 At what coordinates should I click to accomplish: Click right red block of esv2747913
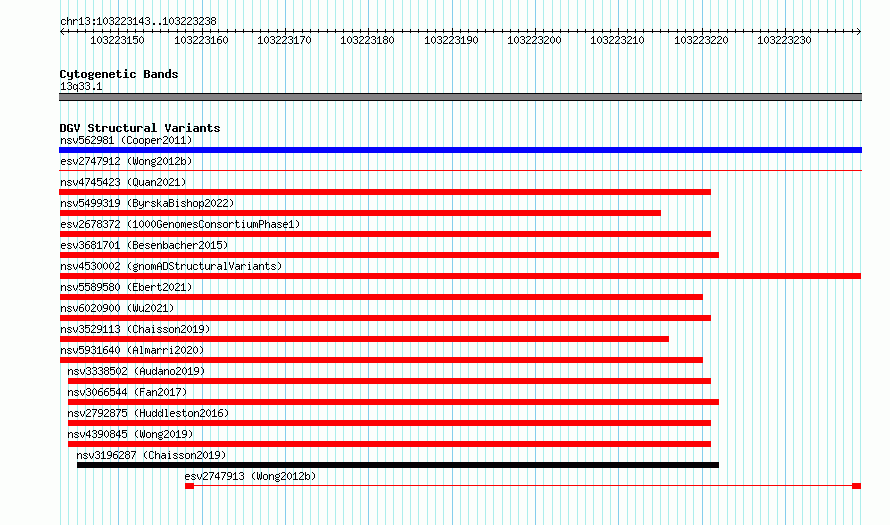click(x=857, y=486)
